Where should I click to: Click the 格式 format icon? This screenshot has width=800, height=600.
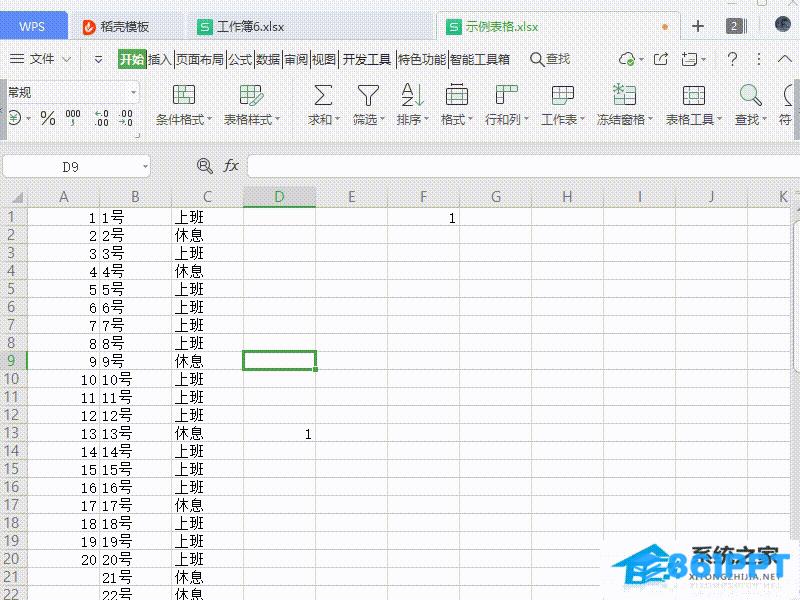tap(457, 95)
